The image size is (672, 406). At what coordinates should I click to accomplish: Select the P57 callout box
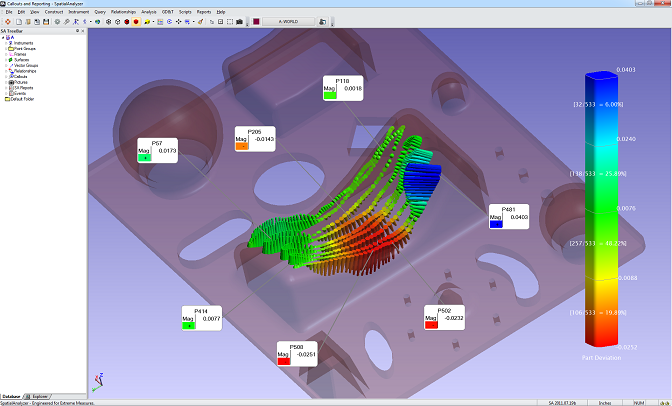coord(157,150)
